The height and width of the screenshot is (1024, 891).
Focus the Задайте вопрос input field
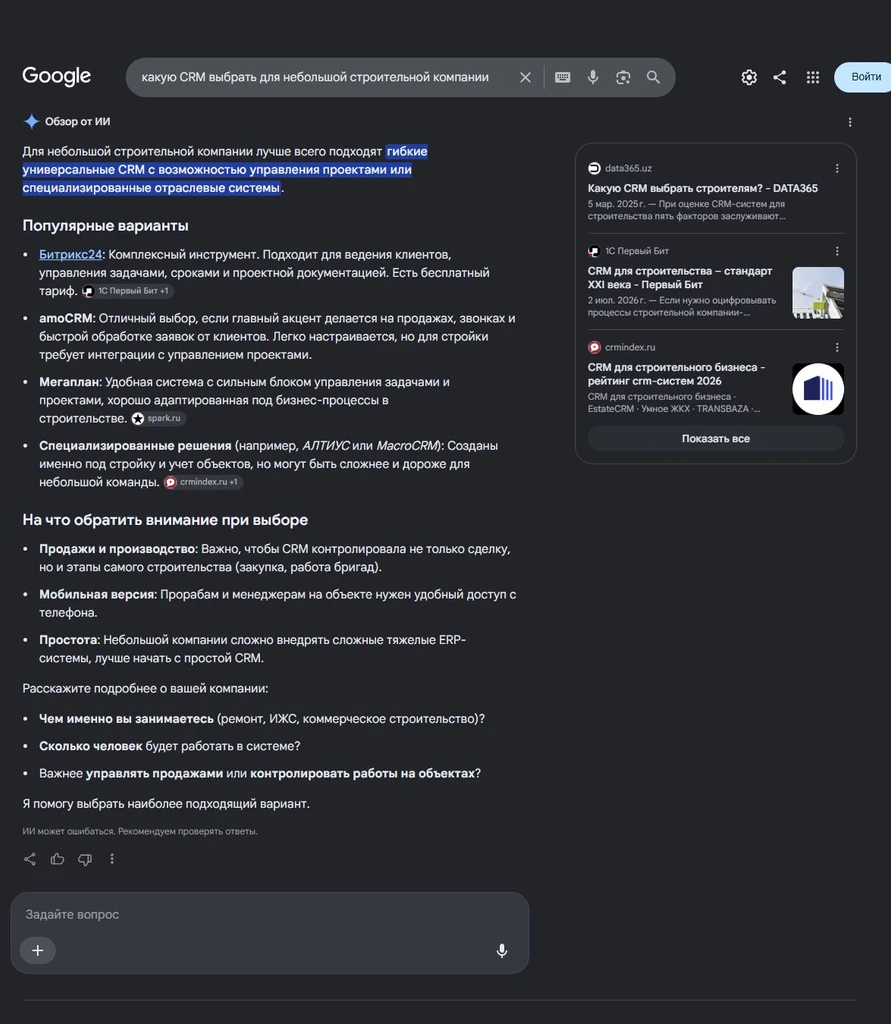point(270,914)
